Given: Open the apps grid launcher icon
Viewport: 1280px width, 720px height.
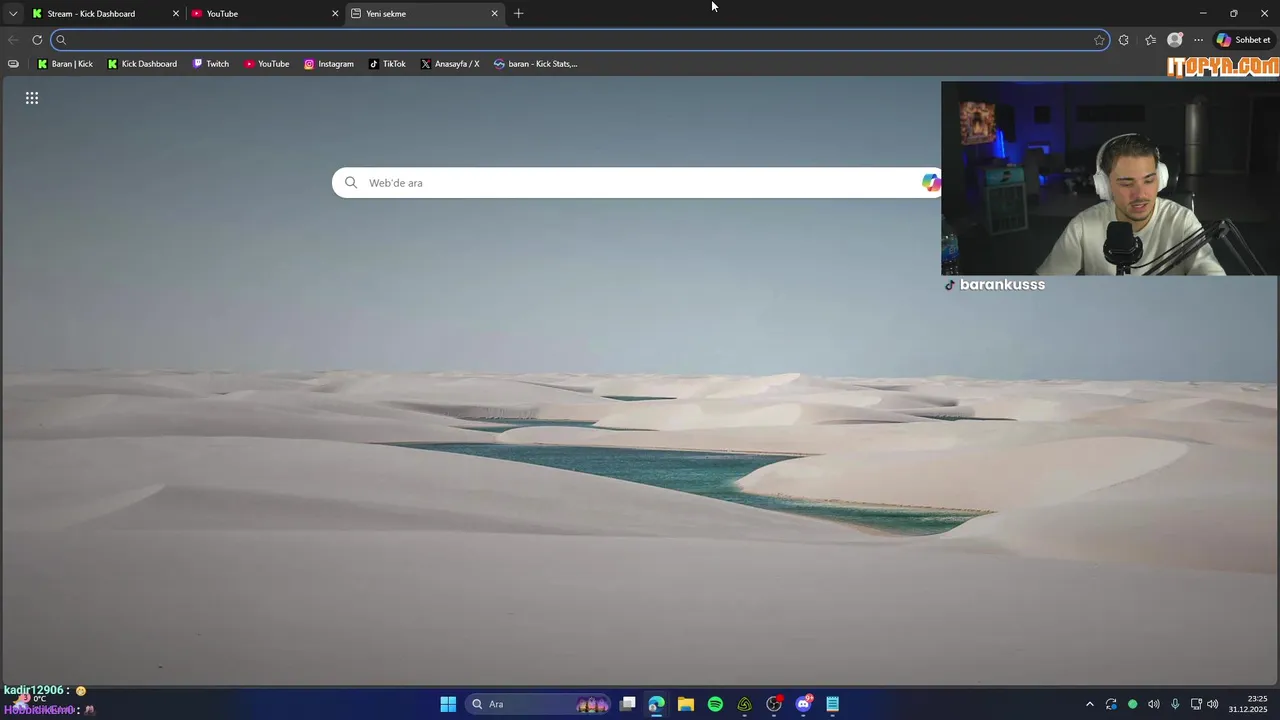Looking at the screenshot, I should [x=32, y=98].
